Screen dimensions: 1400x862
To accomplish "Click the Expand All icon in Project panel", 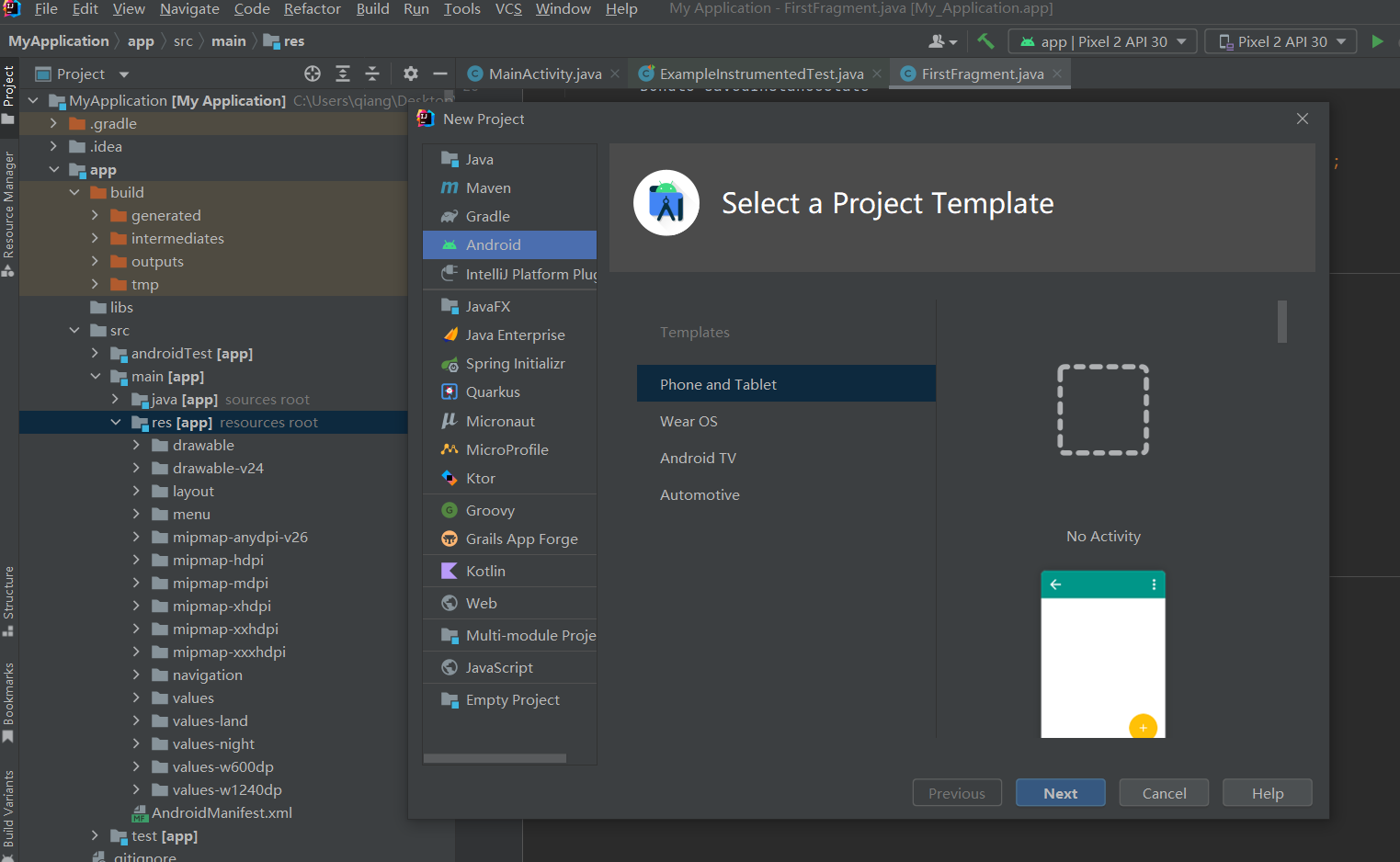I will (x=343, y=74).
